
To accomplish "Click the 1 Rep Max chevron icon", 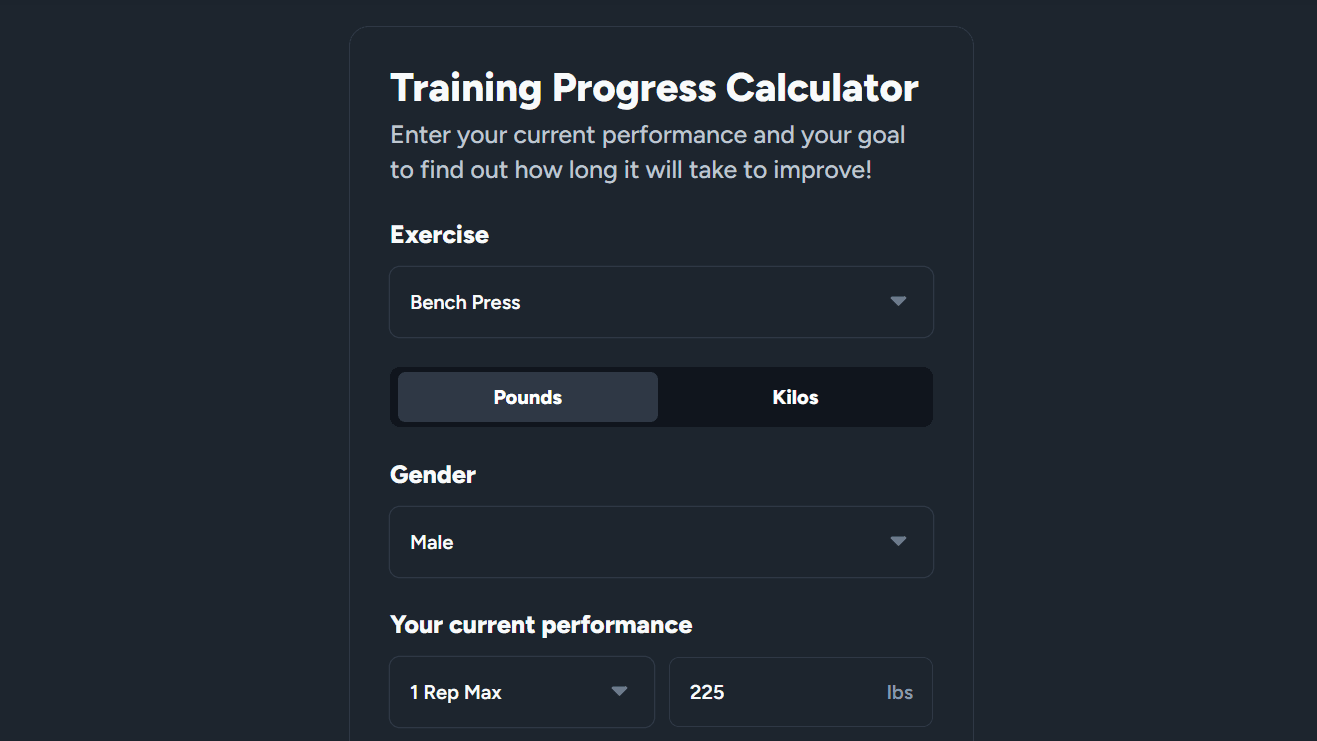I will click(620, 691).
